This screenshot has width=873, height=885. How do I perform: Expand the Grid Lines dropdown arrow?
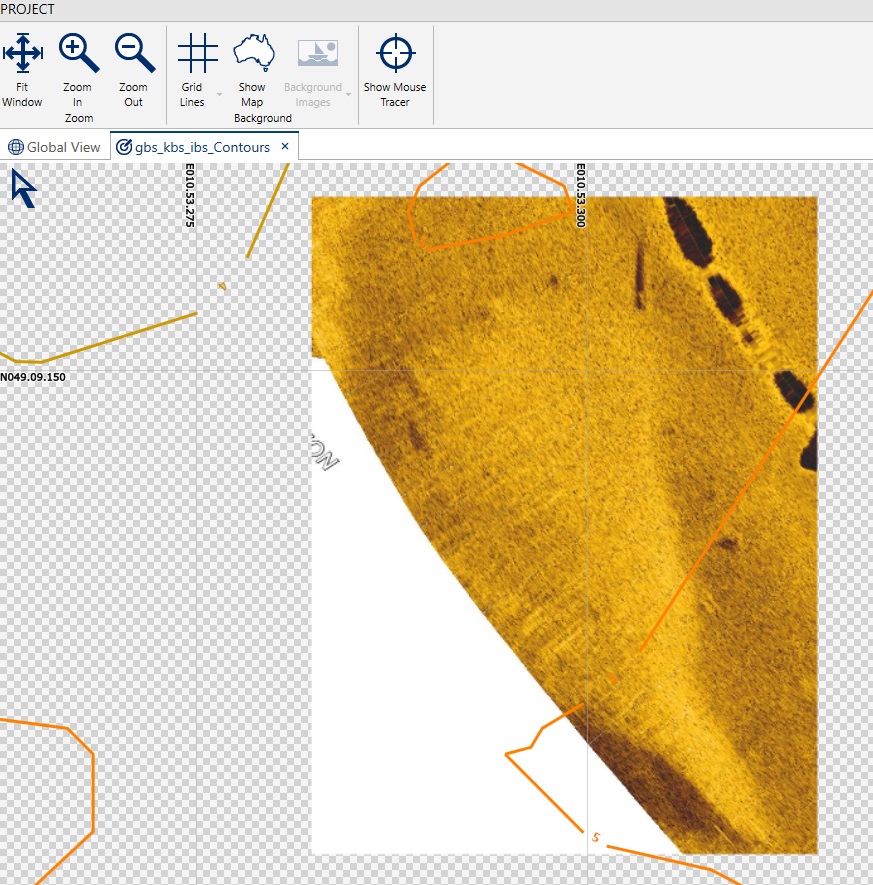coord(219,94)
